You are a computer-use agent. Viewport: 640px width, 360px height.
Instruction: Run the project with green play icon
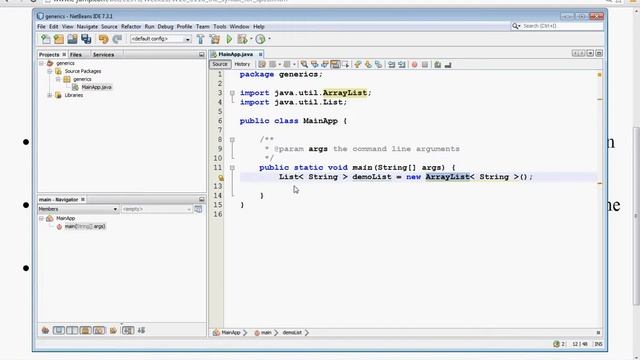click(229, 39)
